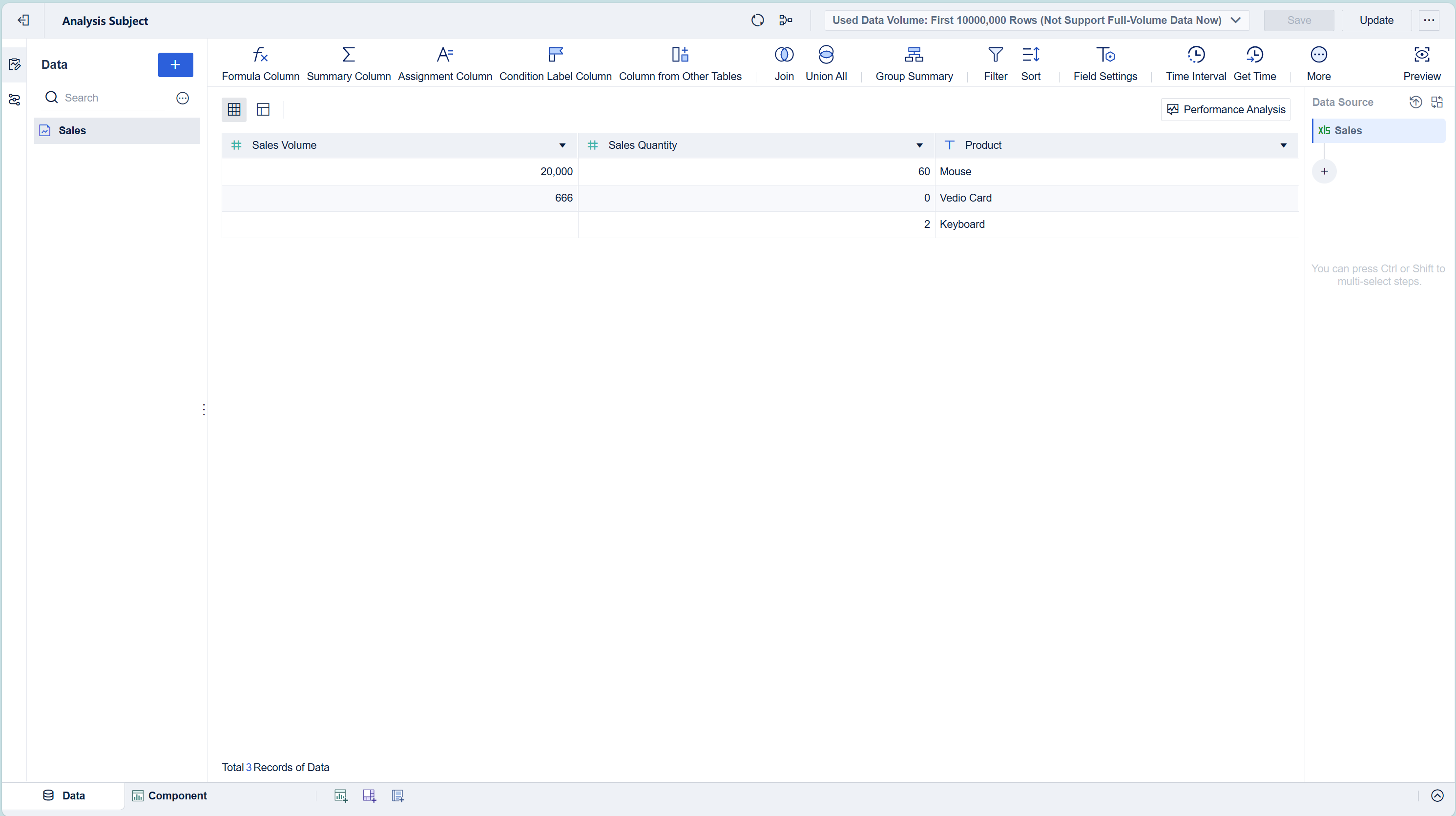Switch to the Component tab
This screenshot has width=1456, height=816.
click(x=169, y=796)
